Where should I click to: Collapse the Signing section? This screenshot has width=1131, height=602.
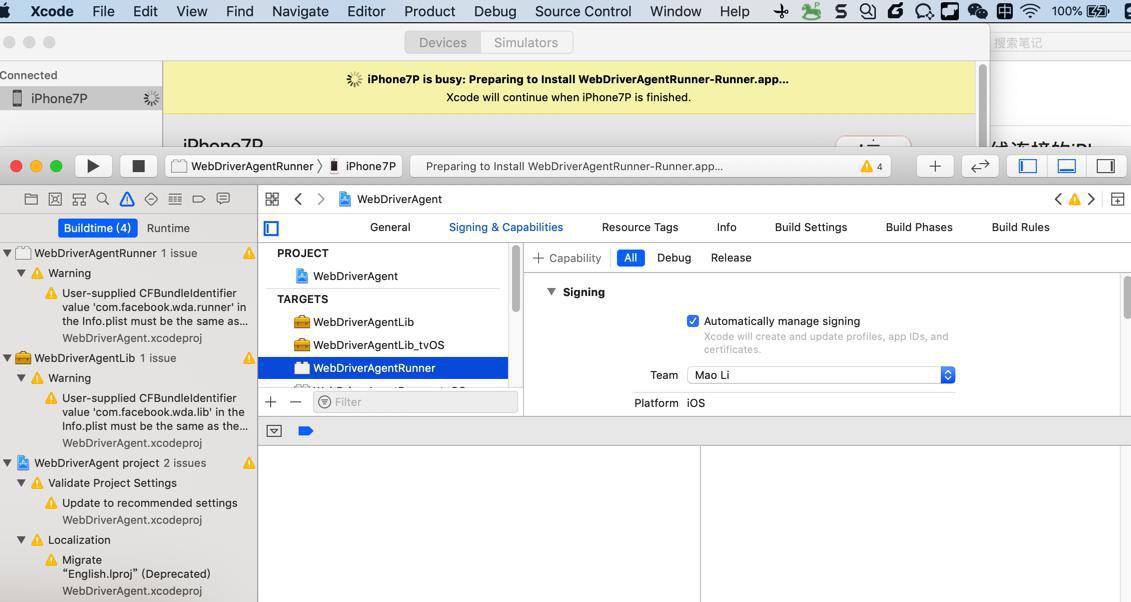pos(551,292)
